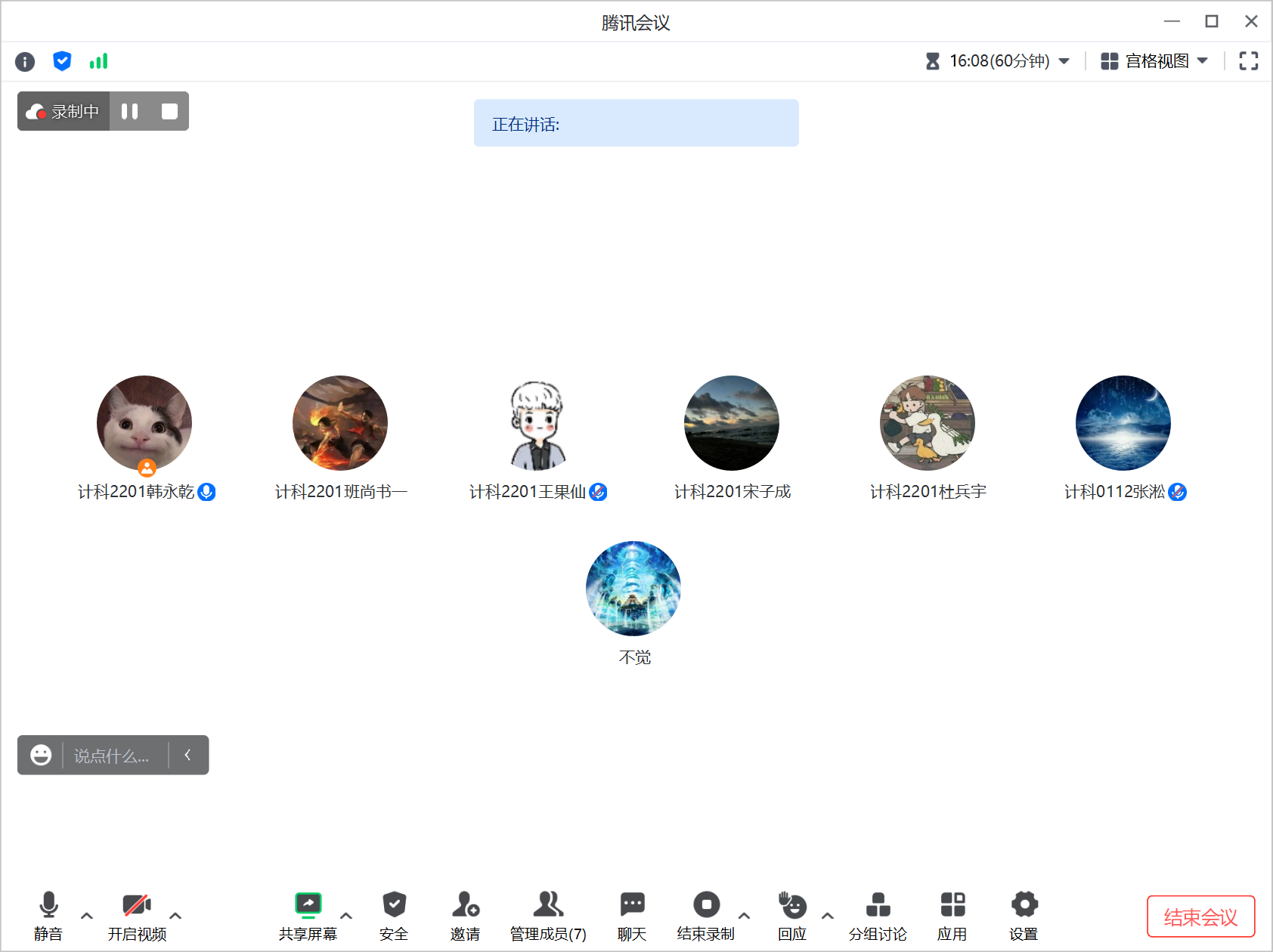Click the blue security shield icon
This screenshot has width=1273, height=952.
[x=62, y=61]
